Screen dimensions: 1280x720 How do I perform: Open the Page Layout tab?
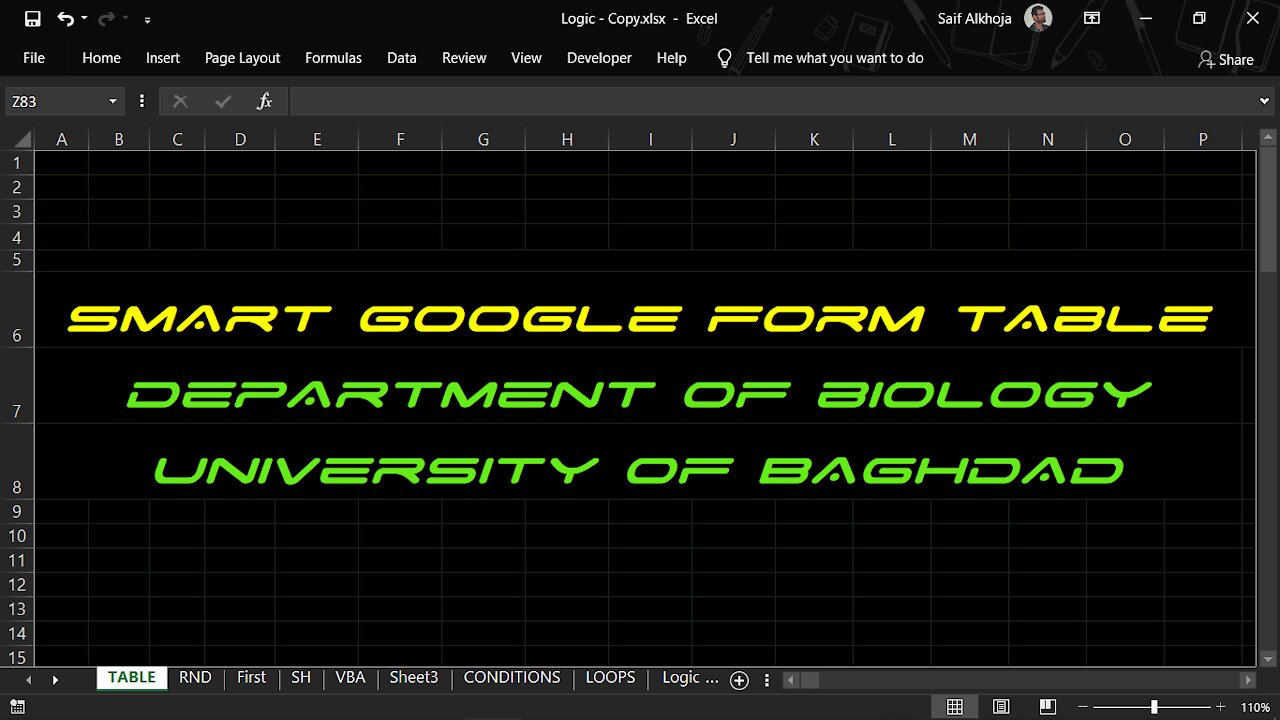coord(242,58)
